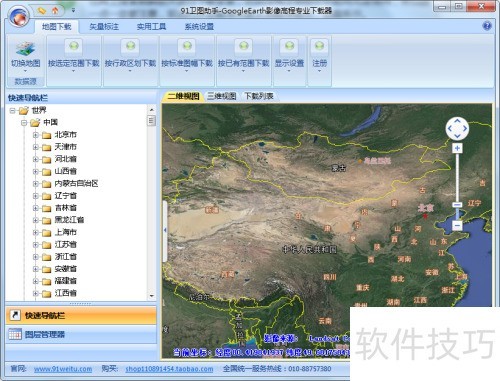Switch to the 矢量标注 ribbon tab
500x381 pixels.
[104, 27]
